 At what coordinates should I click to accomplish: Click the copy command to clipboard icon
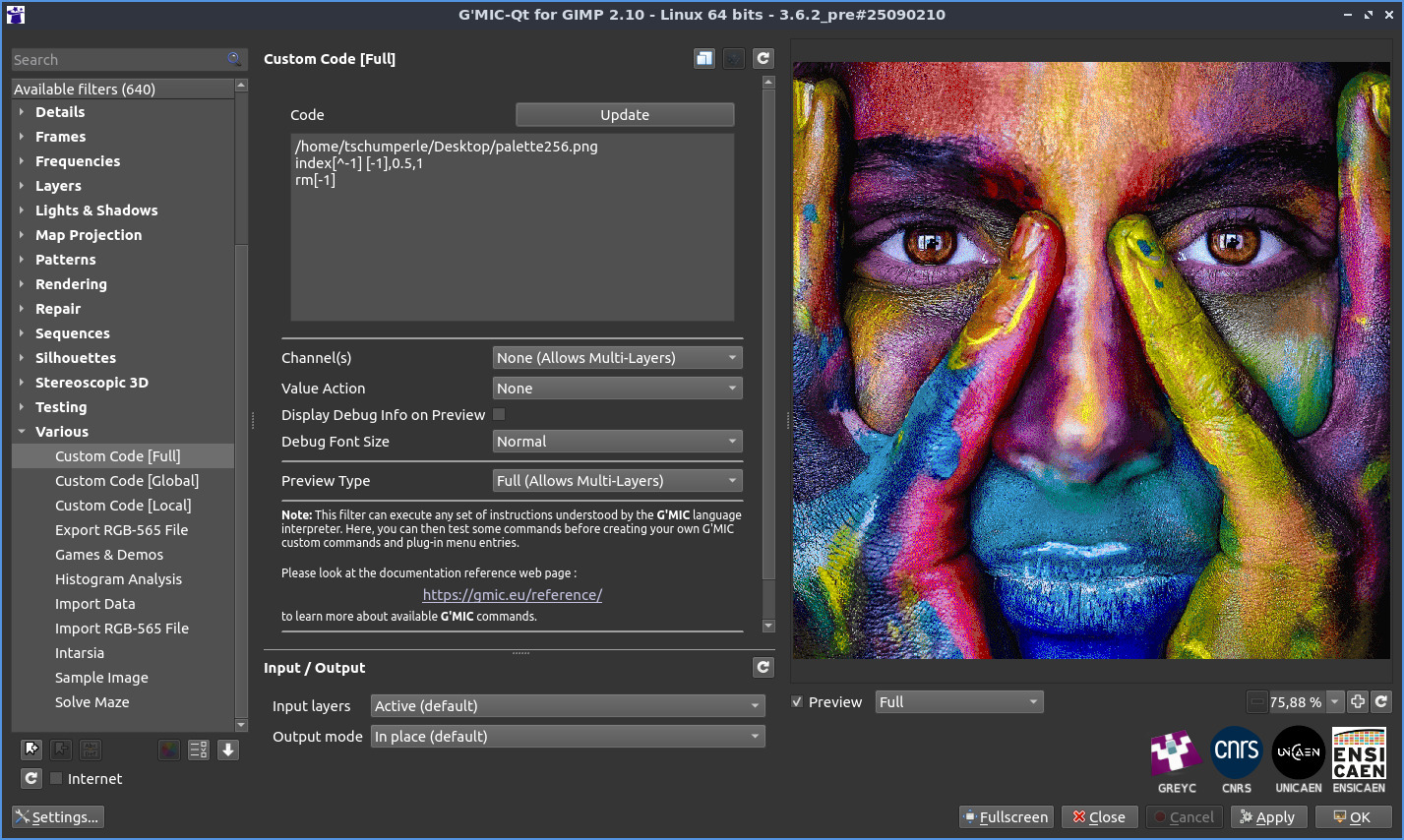tap(704, 59)
